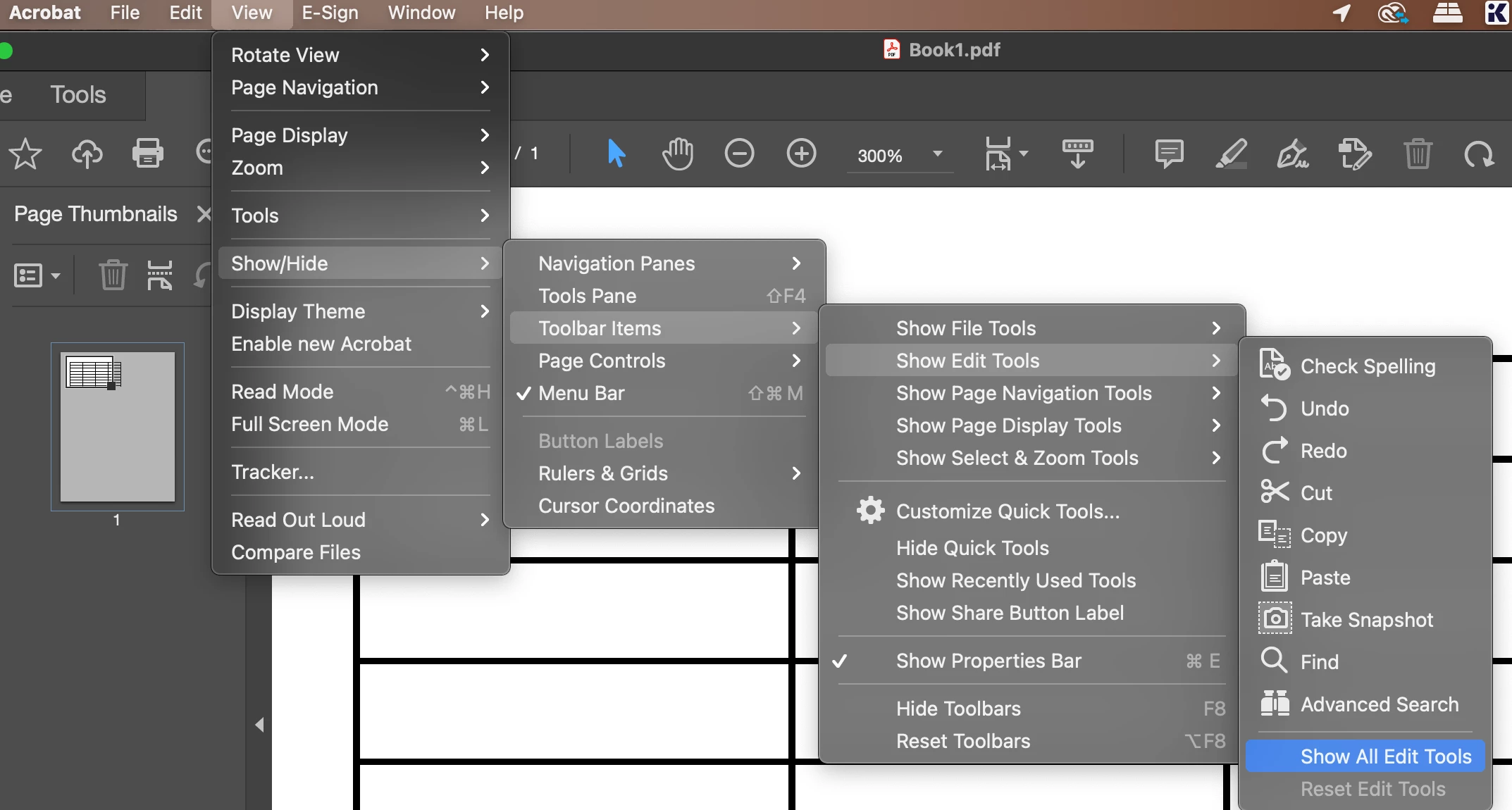
Task: Open the E-Sign menu
Action: (330, 13)
